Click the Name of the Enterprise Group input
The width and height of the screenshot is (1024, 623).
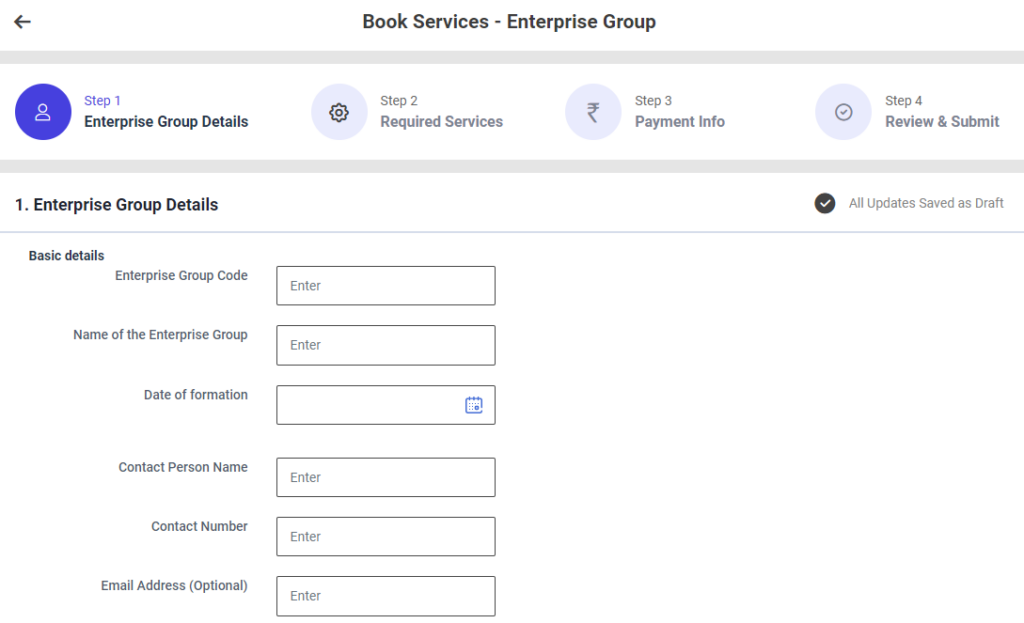tap(385, 345)
